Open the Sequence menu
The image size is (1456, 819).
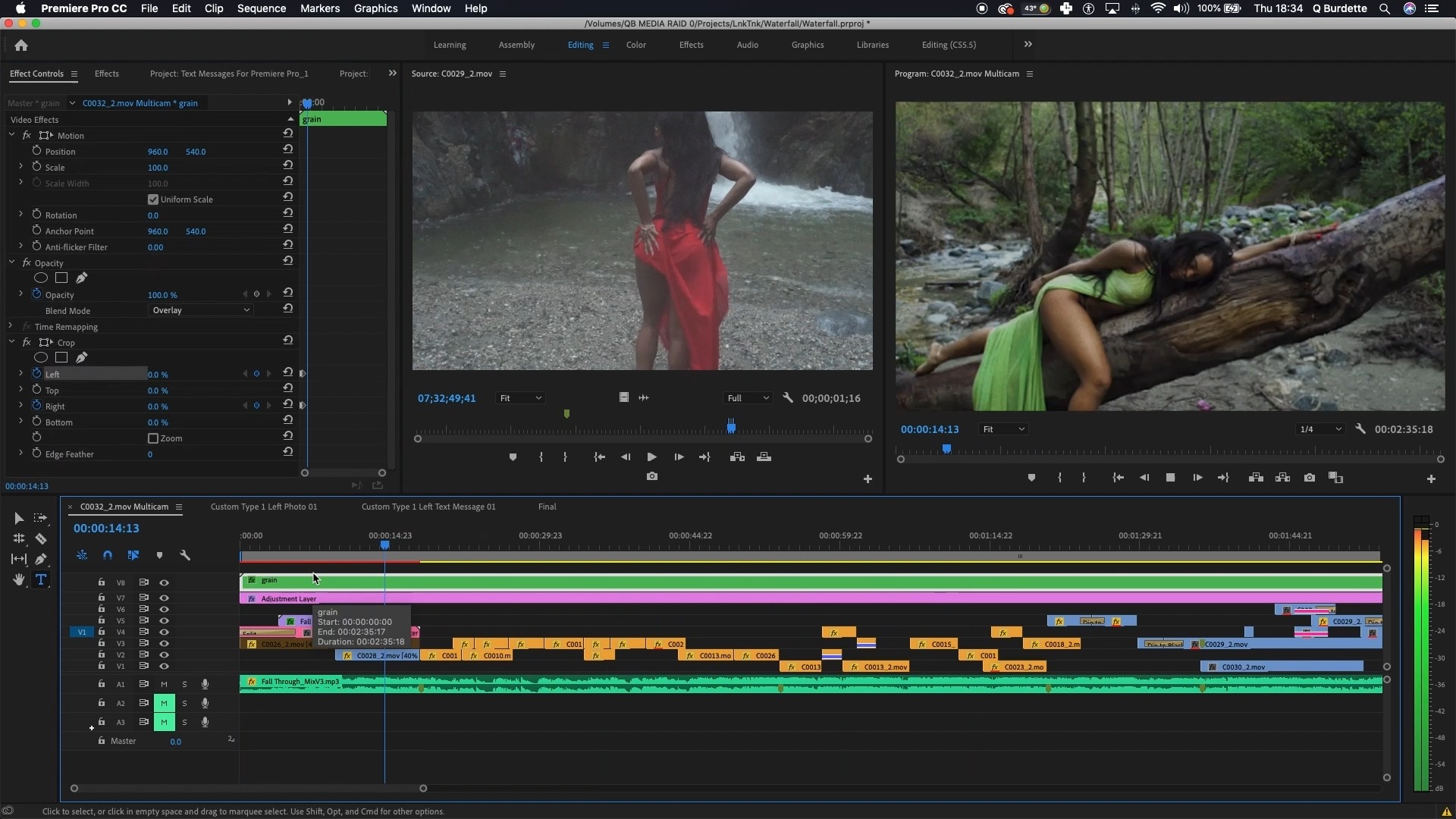(x=262, y=8)
